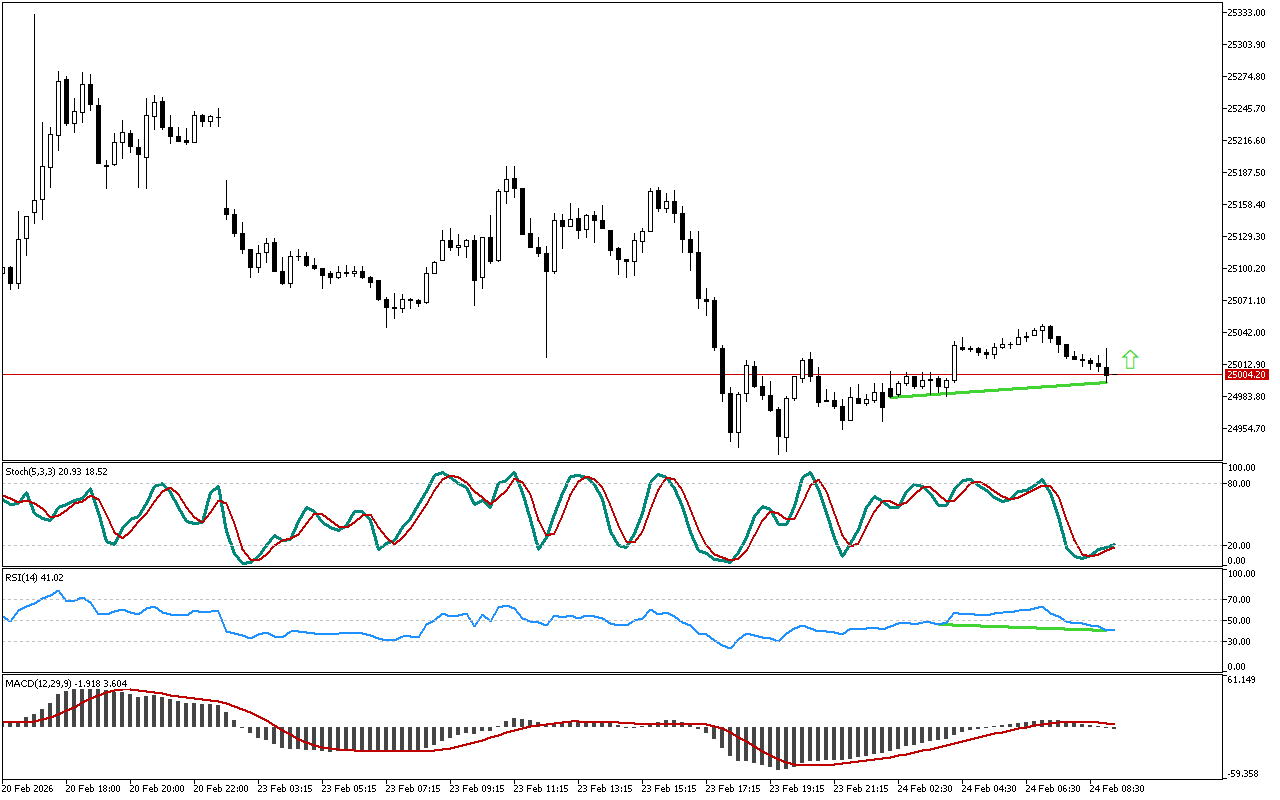Image resolution: width=1280 pixels, height=800 pixels.
Task: Click the MACD 61.149 scale label
Action: point(1243,680)
